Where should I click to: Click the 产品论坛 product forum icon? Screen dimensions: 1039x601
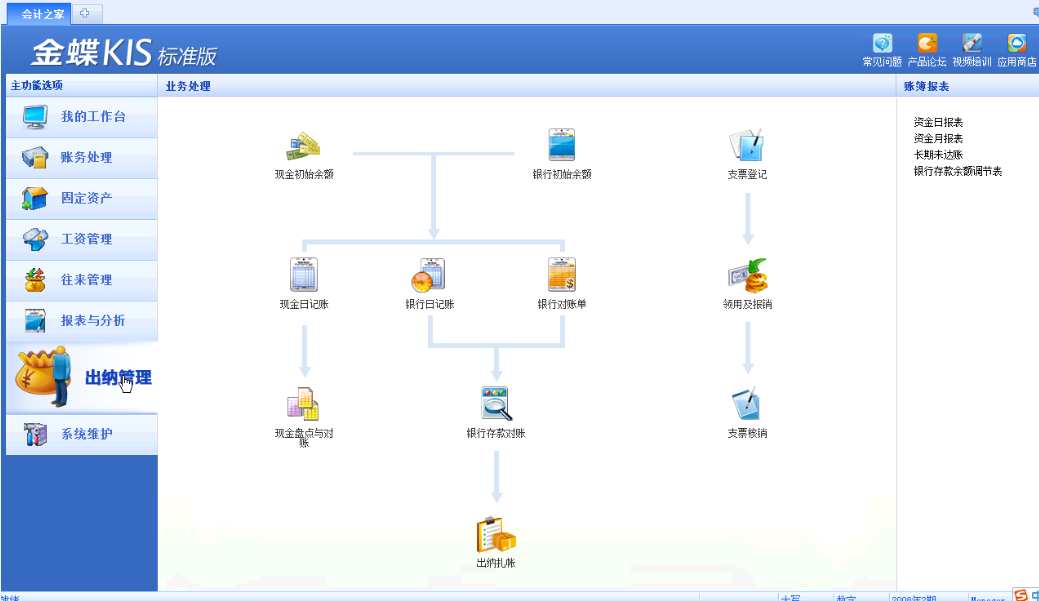tap(927, 44)
